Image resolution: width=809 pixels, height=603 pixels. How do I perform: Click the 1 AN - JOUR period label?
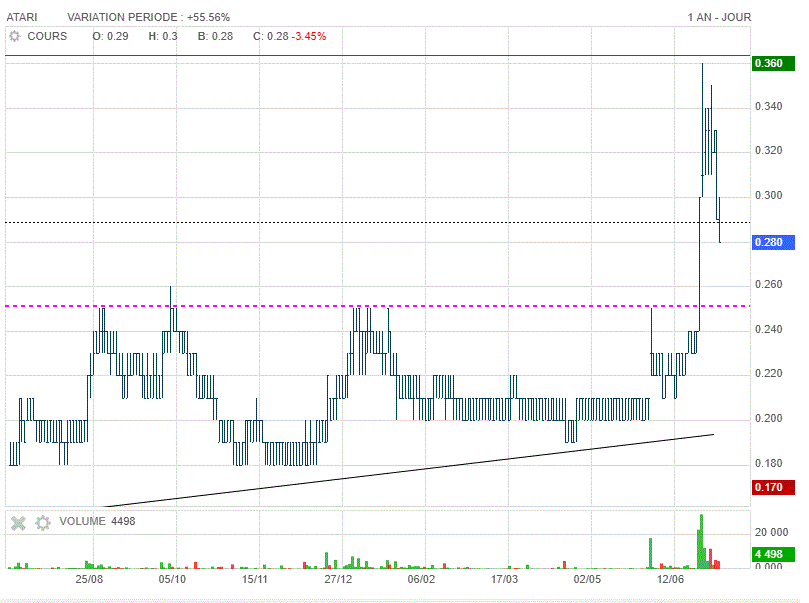719,17
